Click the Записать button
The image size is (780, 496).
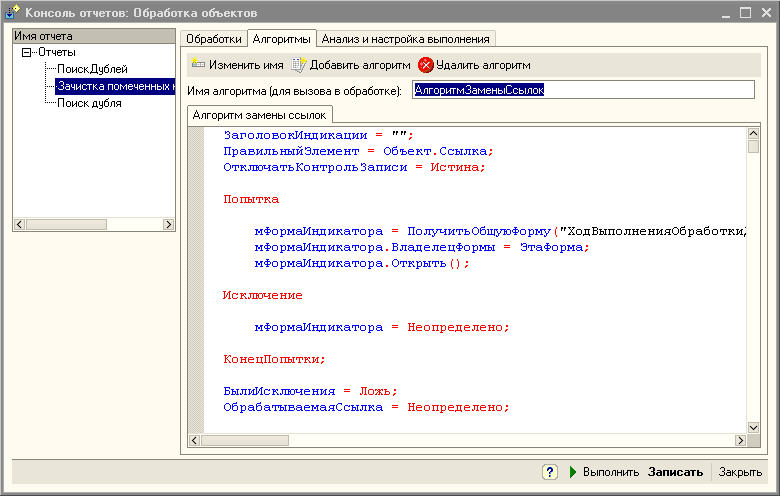[x=675, y=472]
